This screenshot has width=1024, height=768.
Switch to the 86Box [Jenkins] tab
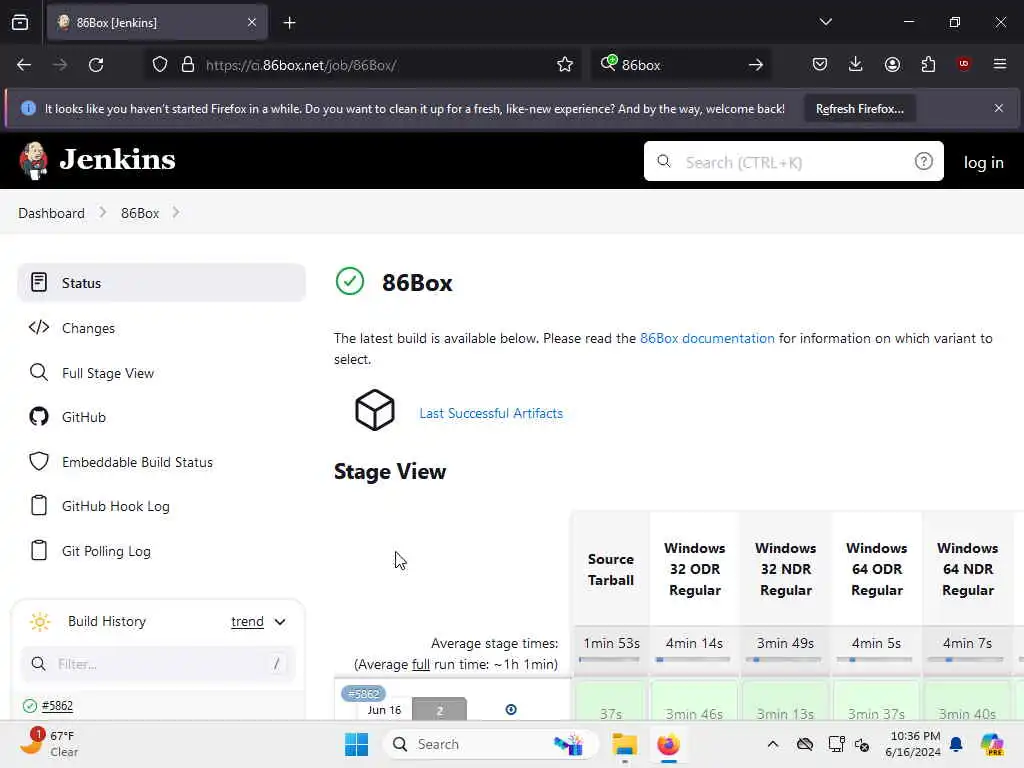tap(157, 23)
